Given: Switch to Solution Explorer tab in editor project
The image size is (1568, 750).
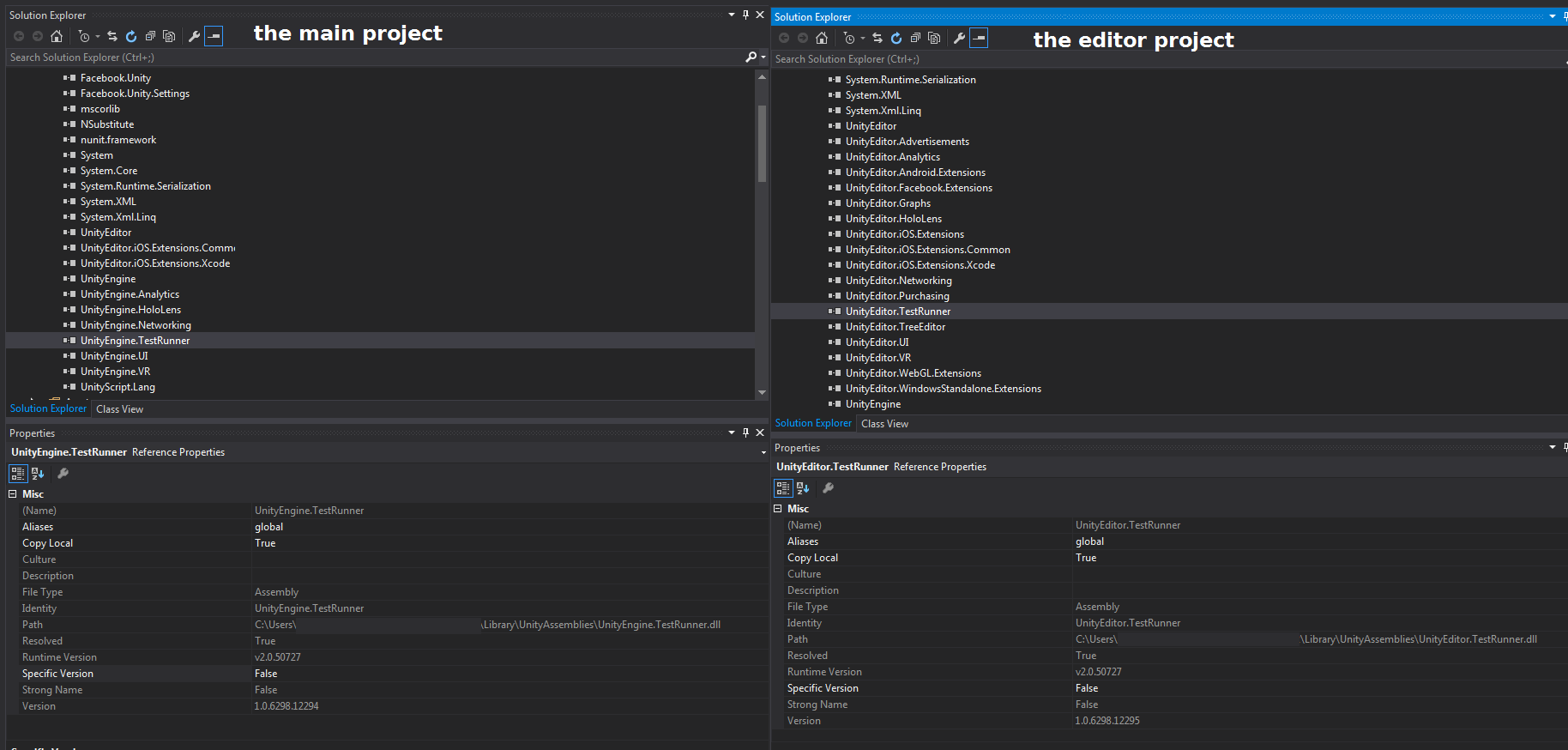Looking at the screenshot, I should click(813, 423).
